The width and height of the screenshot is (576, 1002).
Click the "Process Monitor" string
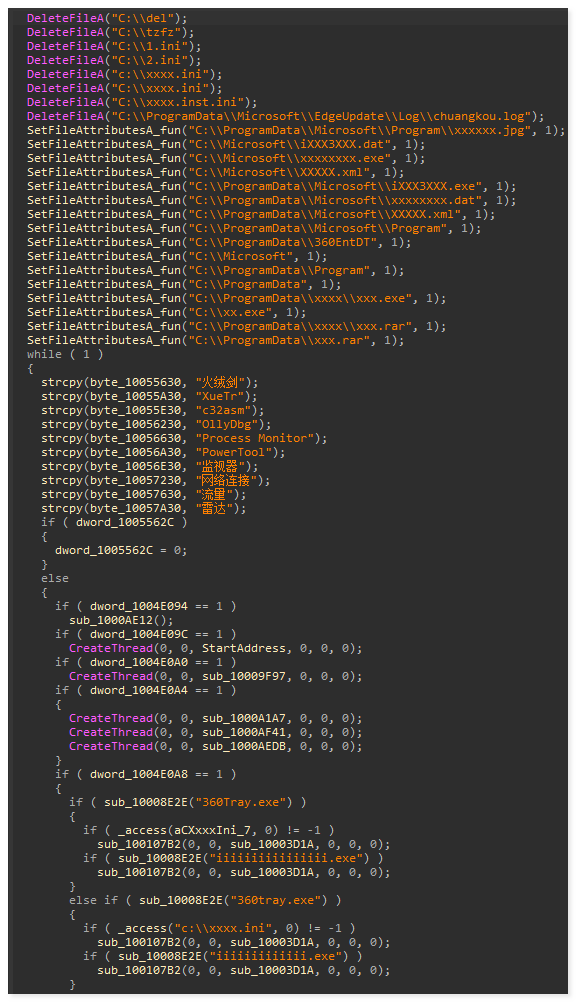pos(254,438)
